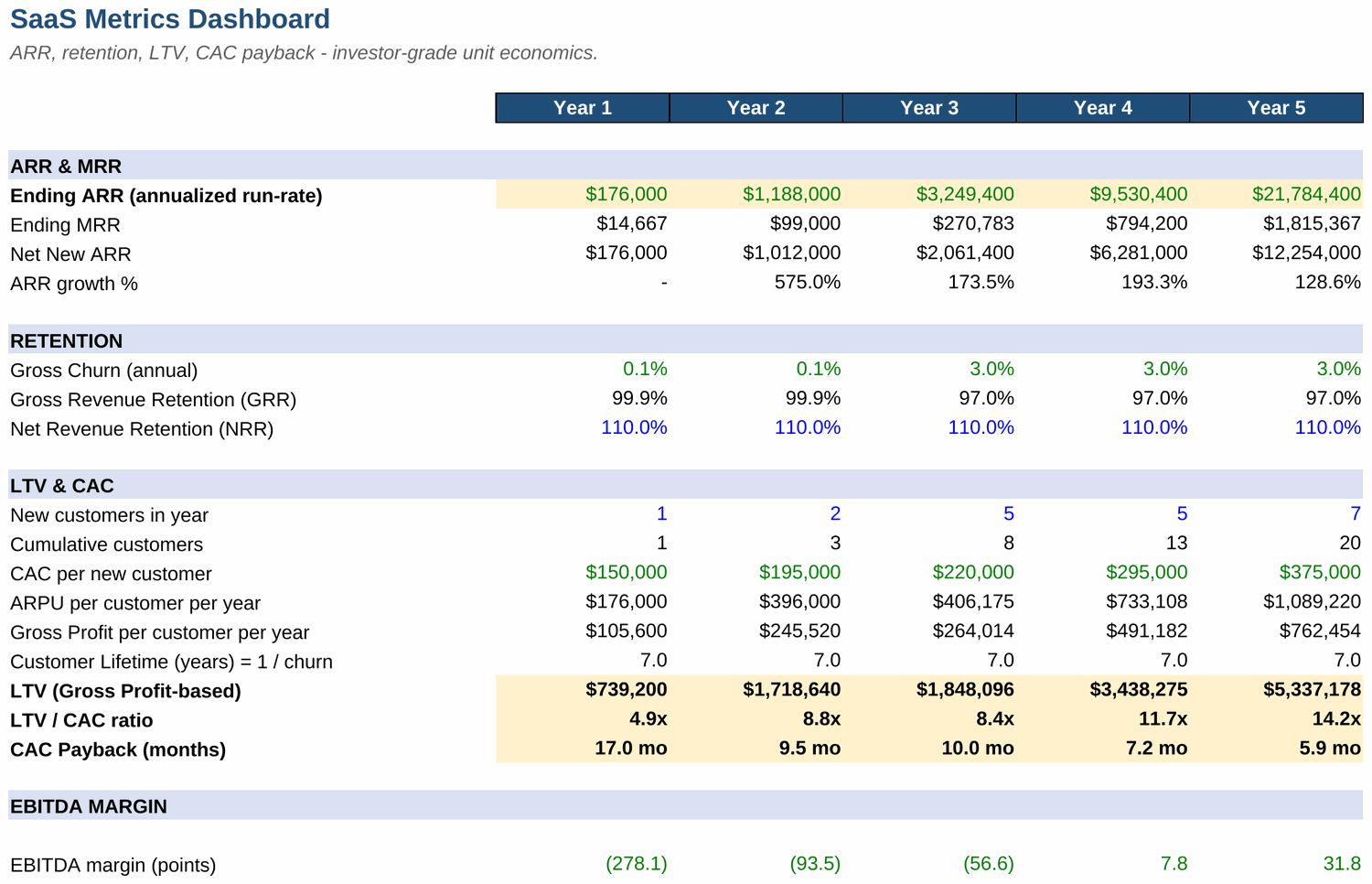Click the SaaS Metrics Dashboard title
This screenshot has width=1372, height=884.
click(x=170, y=19)
